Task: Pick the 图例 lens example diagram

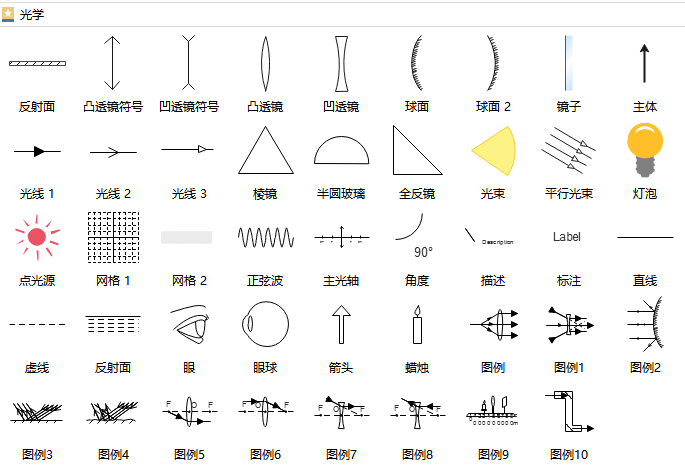Action: pyautogui.click(x=494, y=324)
